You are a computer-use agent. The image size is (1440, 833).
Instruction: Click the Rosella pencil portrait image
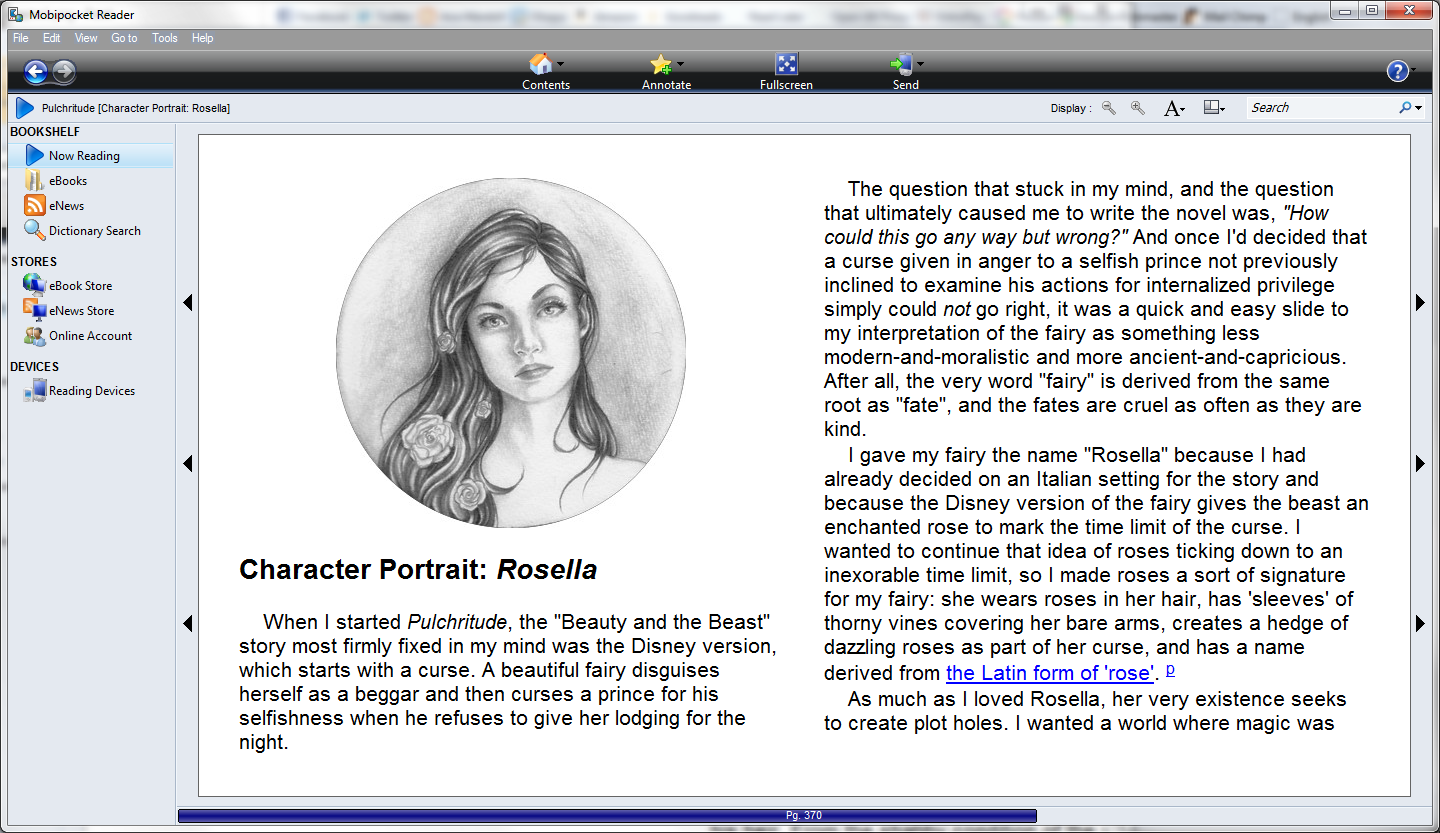click(511, 353)
